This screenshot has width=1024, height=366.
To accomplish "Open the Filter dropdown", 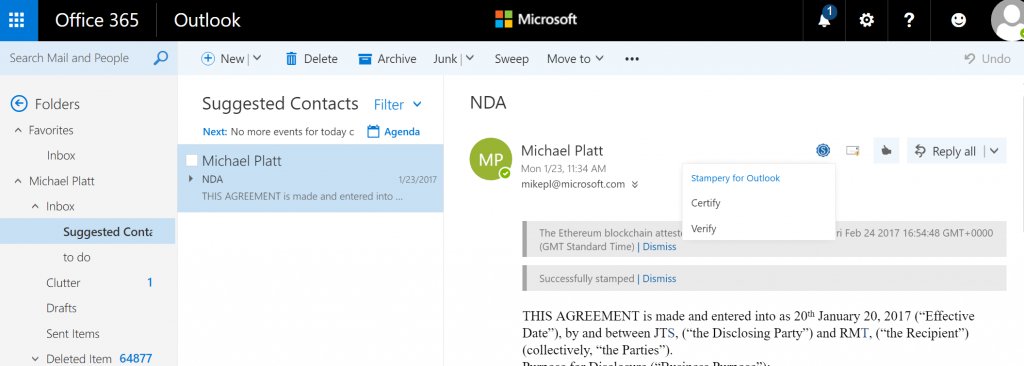I will pos(398,105).
